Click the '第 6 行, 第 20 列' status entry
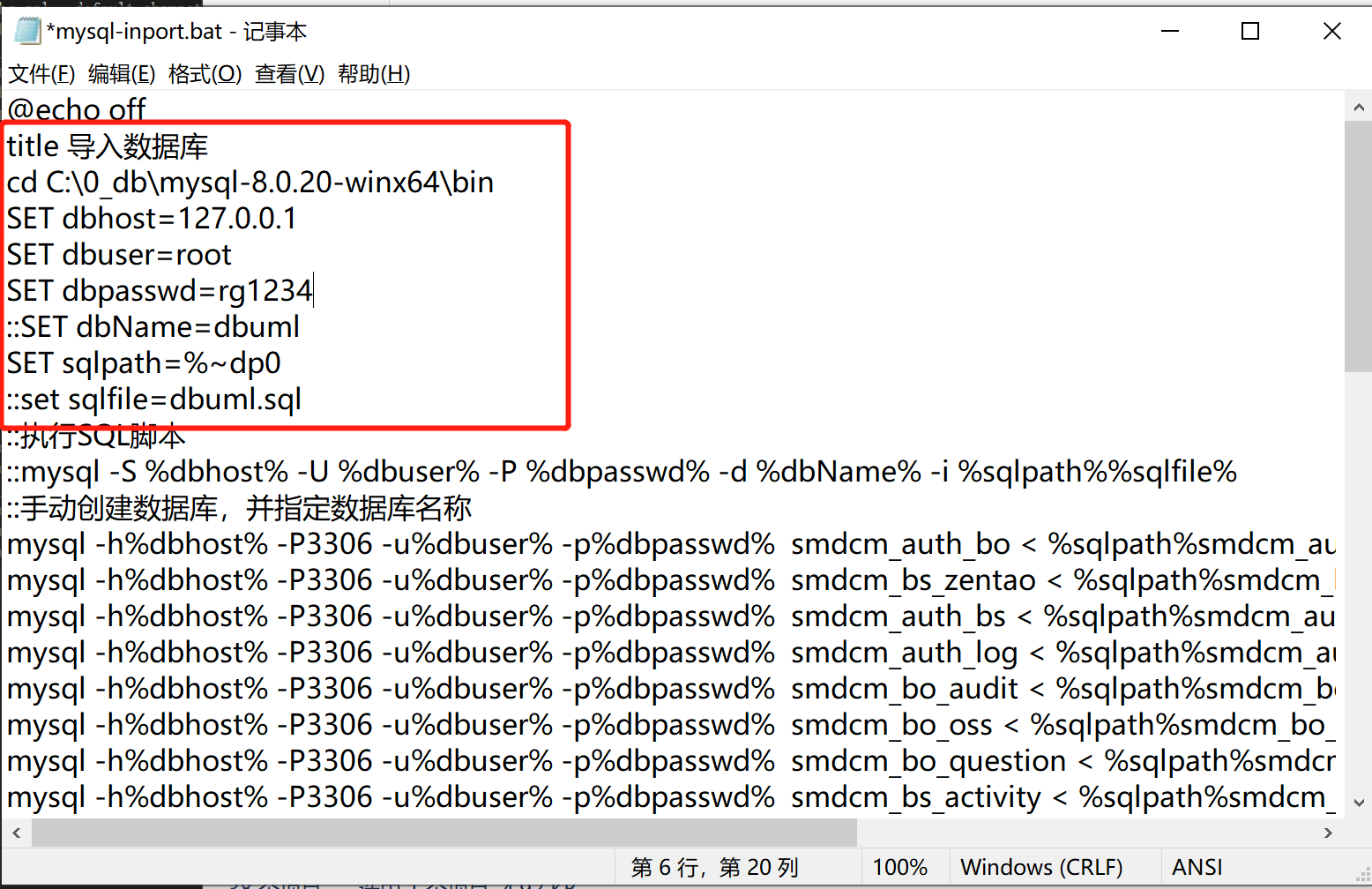This screenshot has width=1372, height=889. (715, 868)
